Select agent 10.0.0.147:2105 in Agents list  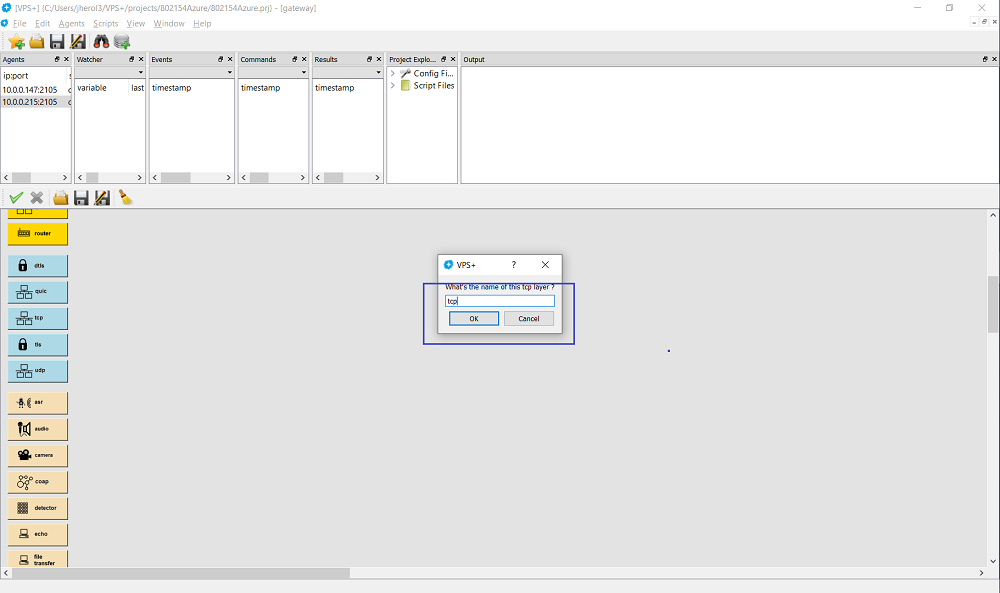(30, 90)
